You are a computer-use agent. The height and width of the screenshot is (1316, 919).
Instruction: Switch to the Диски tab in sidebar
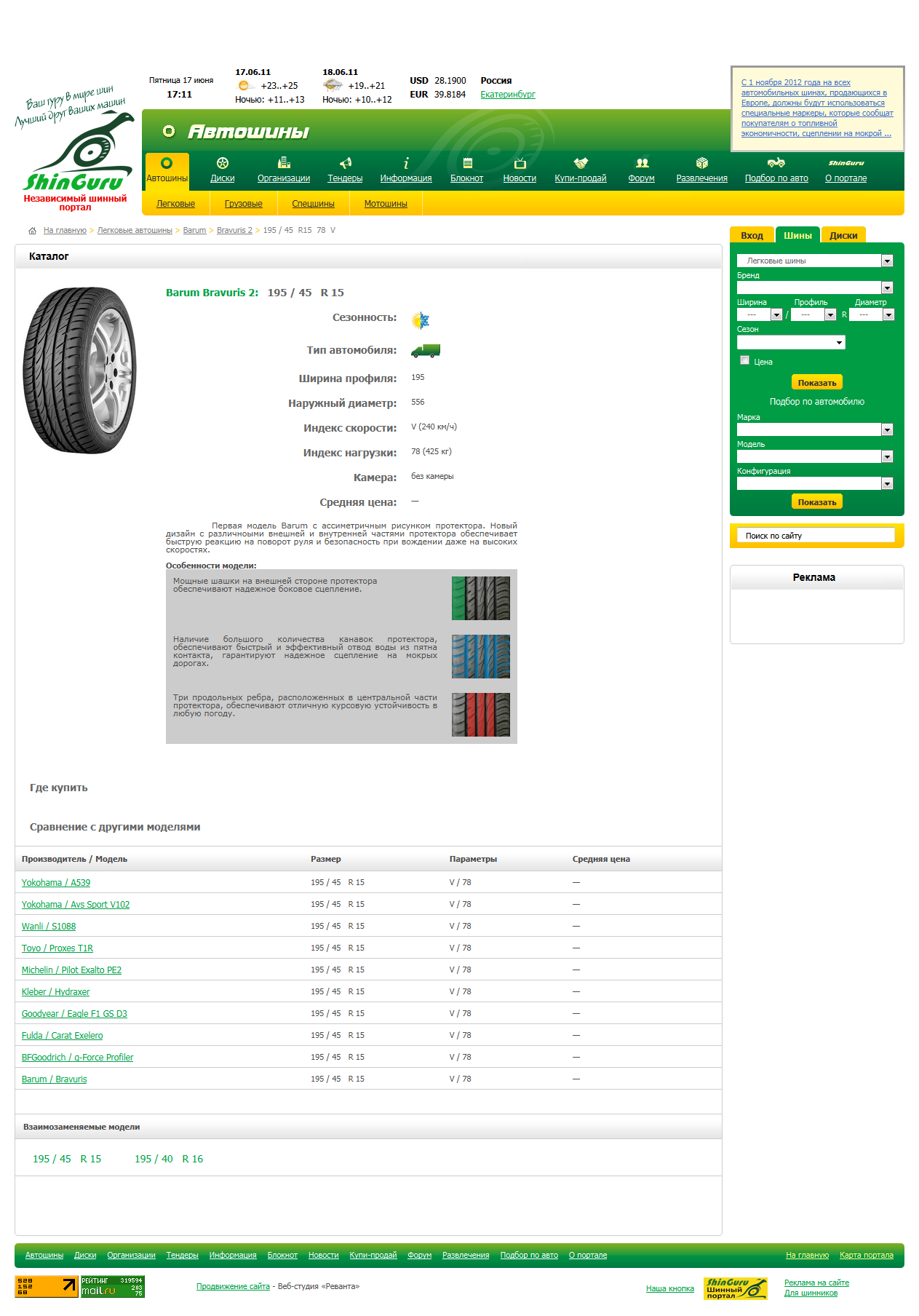point(843,235)
